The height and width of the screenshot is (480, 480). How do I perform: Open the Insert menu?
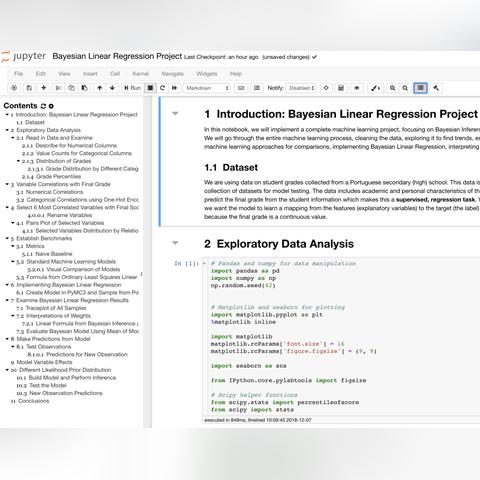(x=90, y=74)
